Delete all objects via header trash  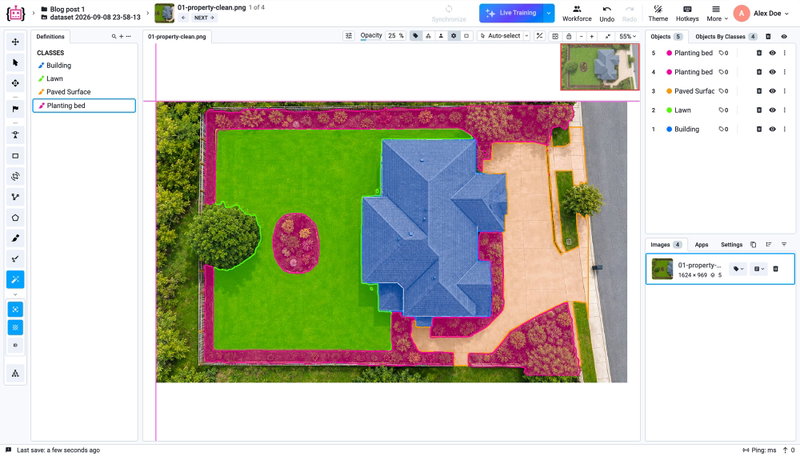[x=768, y=37]
